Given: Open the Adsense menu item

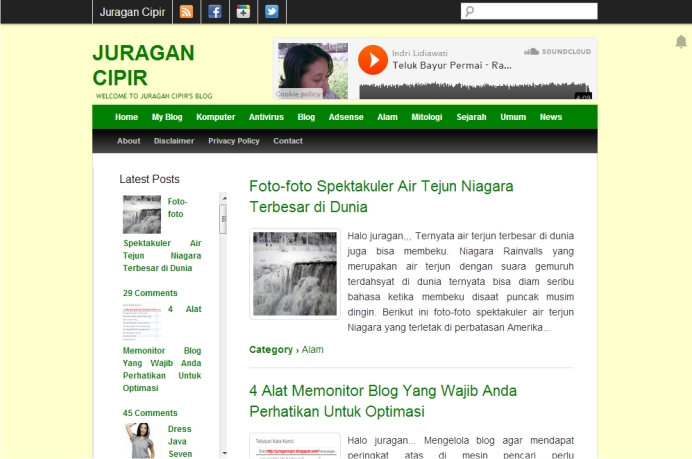Looking at the screenshot, I should tap(346, 117).
